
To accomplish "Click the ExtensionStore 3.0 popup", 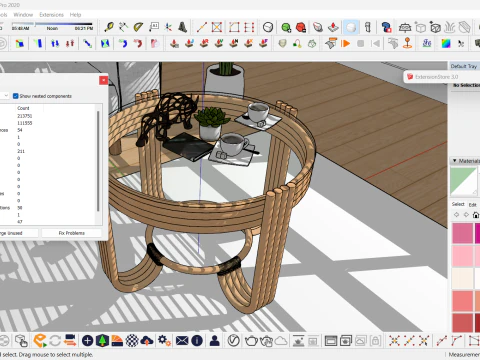I will point(442,77).
